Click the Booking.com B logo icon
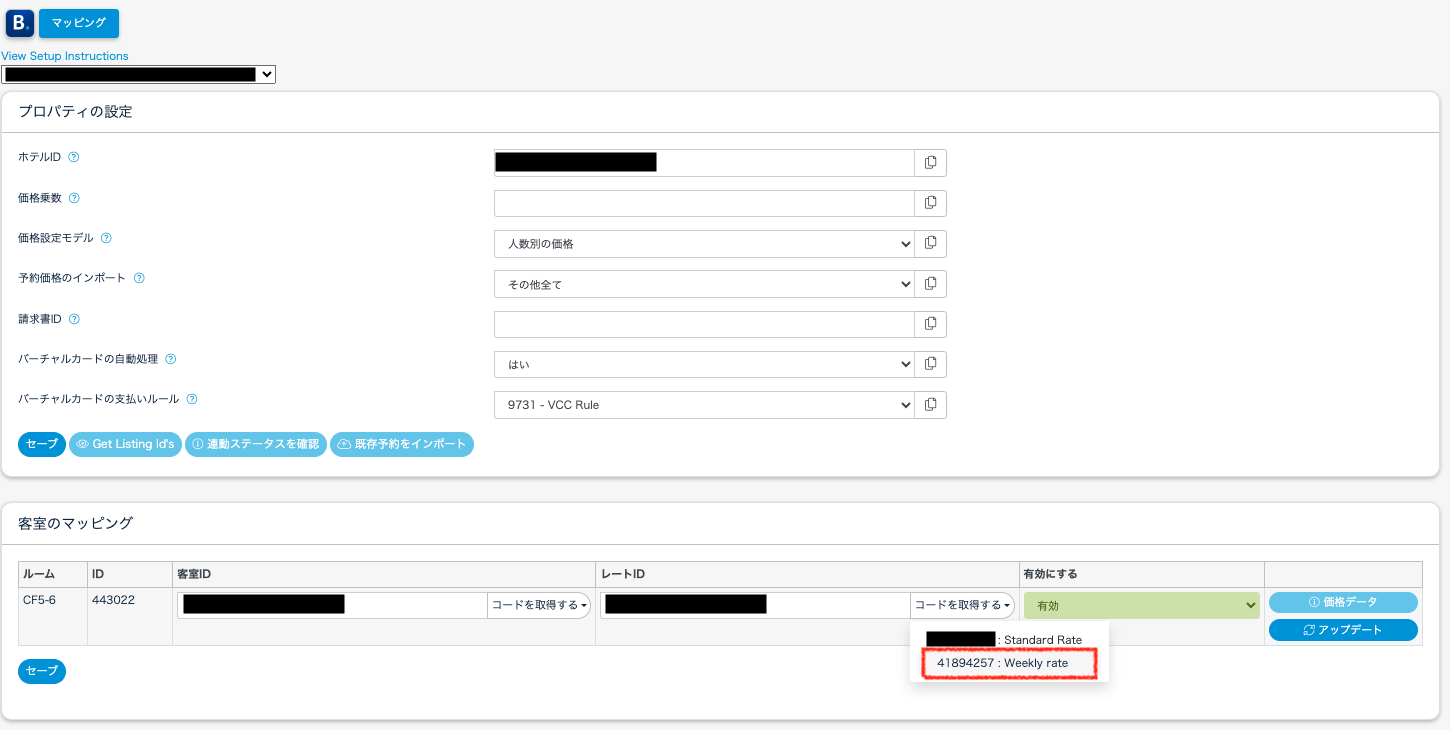Viewport: 1450px width, 730px height. (20, 22)
